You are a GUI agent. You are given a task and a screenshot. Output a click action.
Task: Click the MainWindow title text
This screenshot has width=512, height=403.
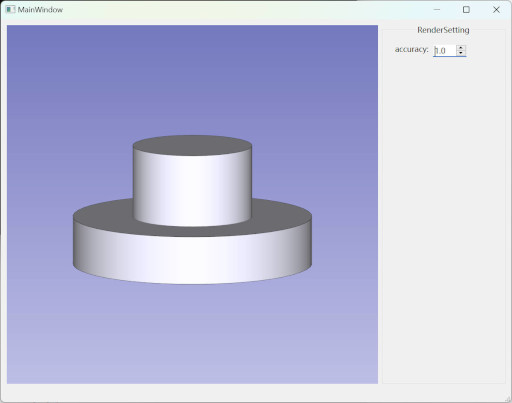(x=40, y=10)
